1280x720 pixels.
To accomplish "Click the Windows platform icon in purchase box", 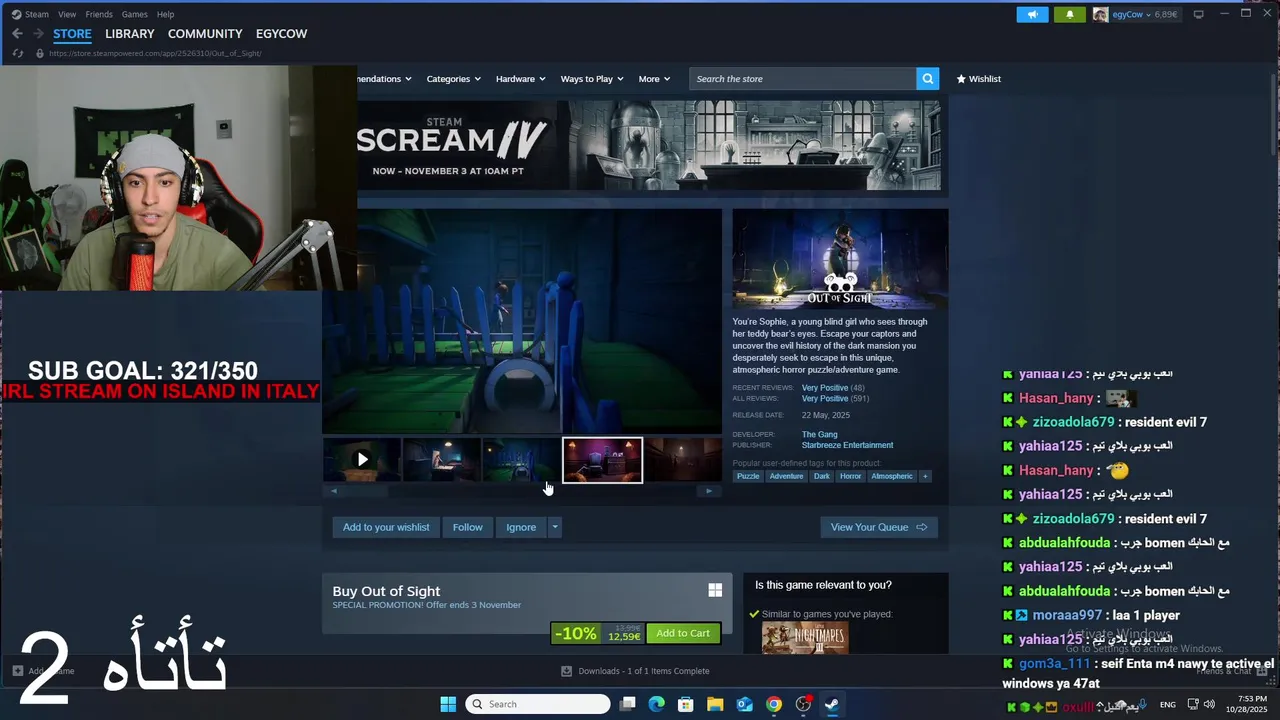I will 715,590.
